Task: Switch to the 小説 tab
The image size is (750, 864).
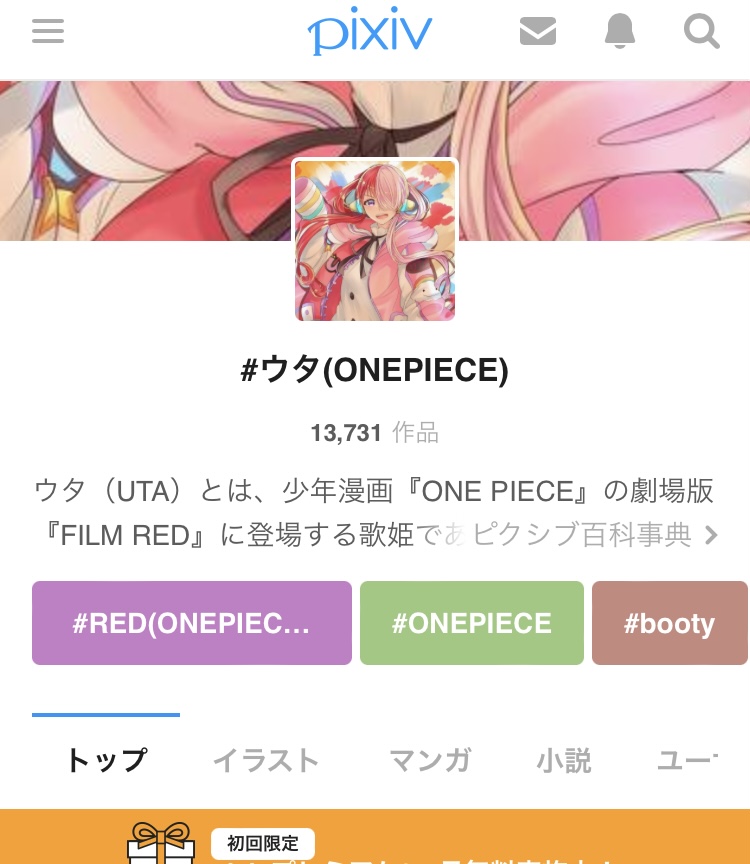Action: tap(564, 760)
